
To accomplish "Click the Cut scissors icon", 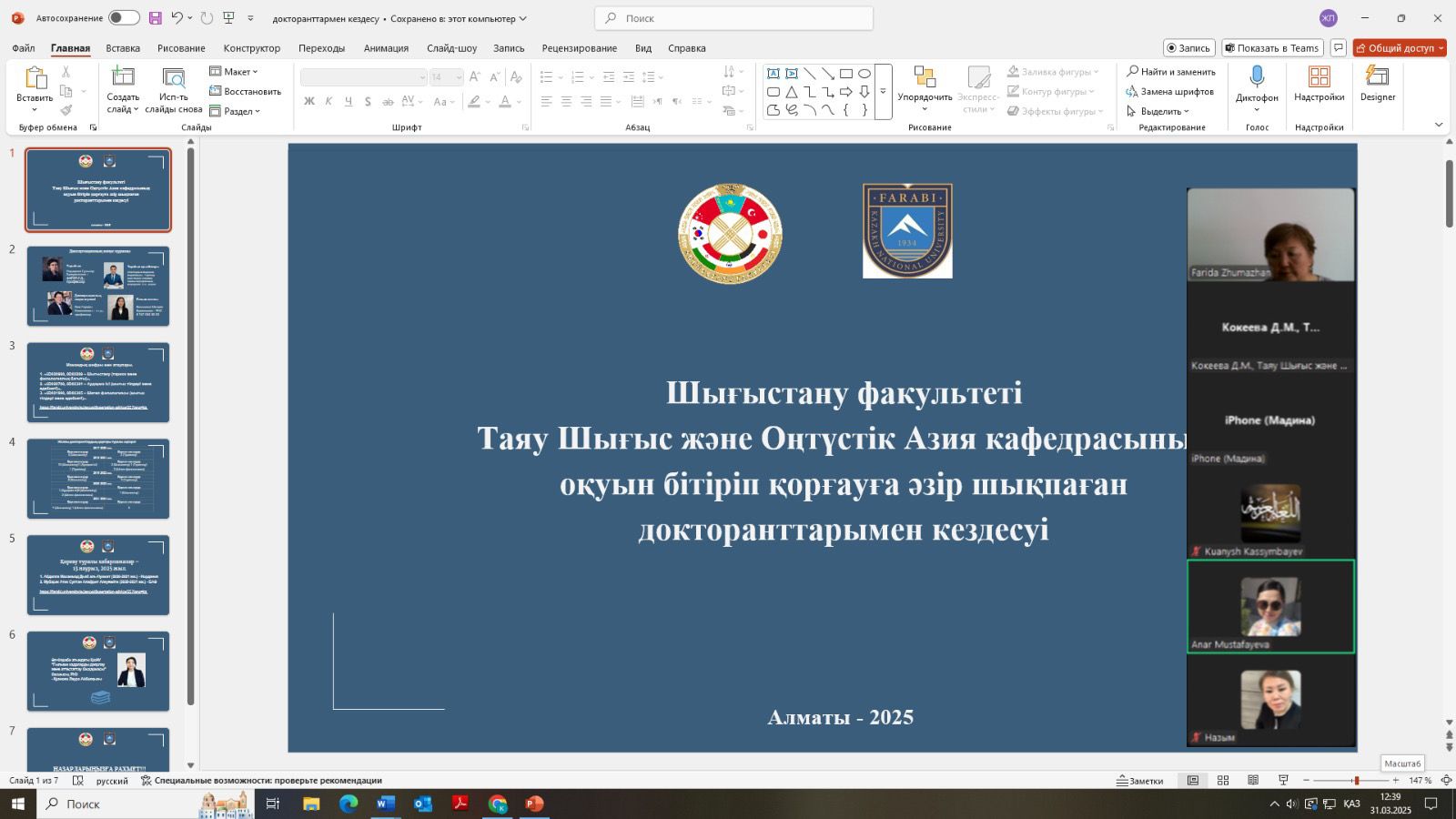I will (x=66, y=71).
